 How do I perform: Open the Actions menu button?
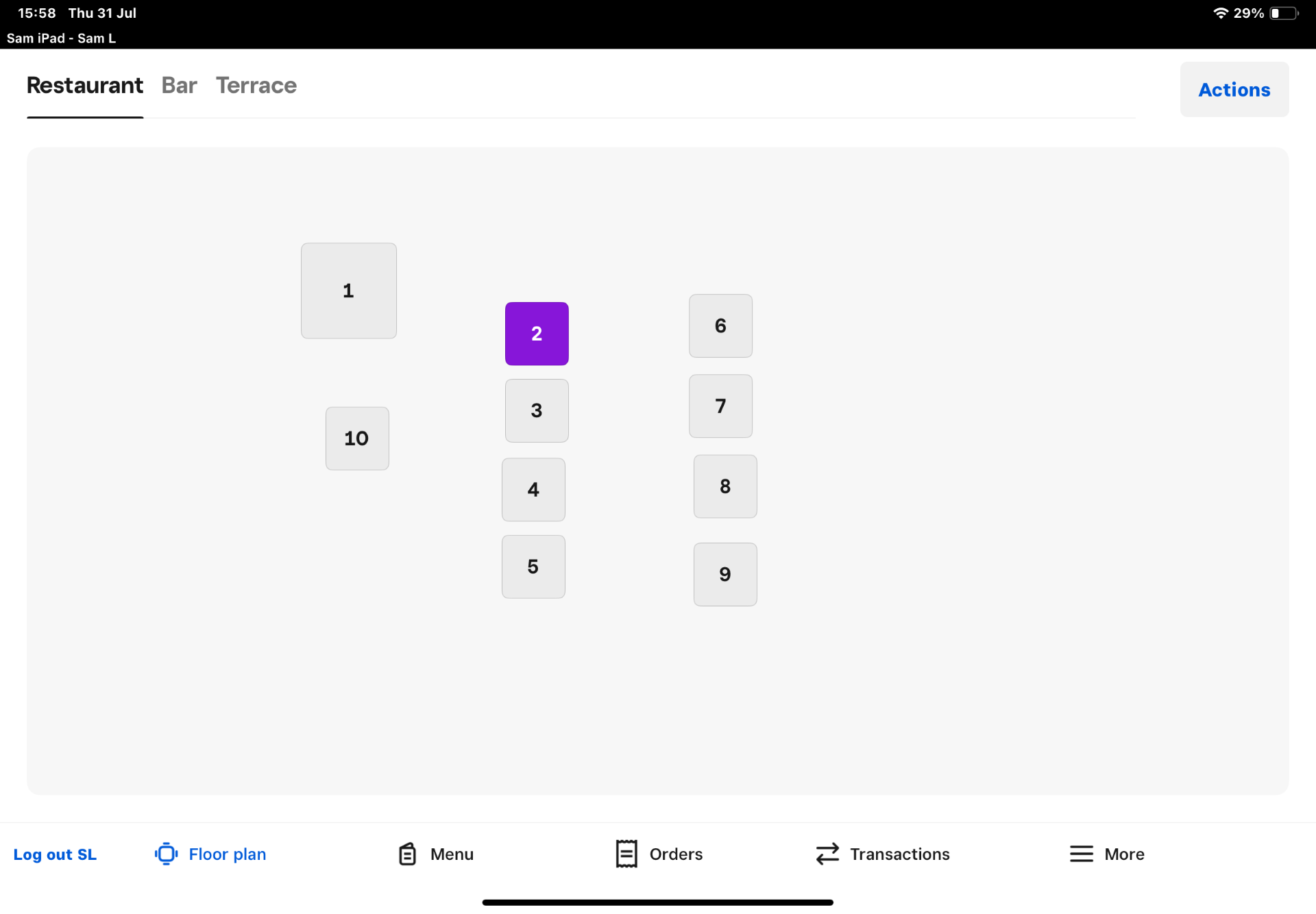[1234, 90]
